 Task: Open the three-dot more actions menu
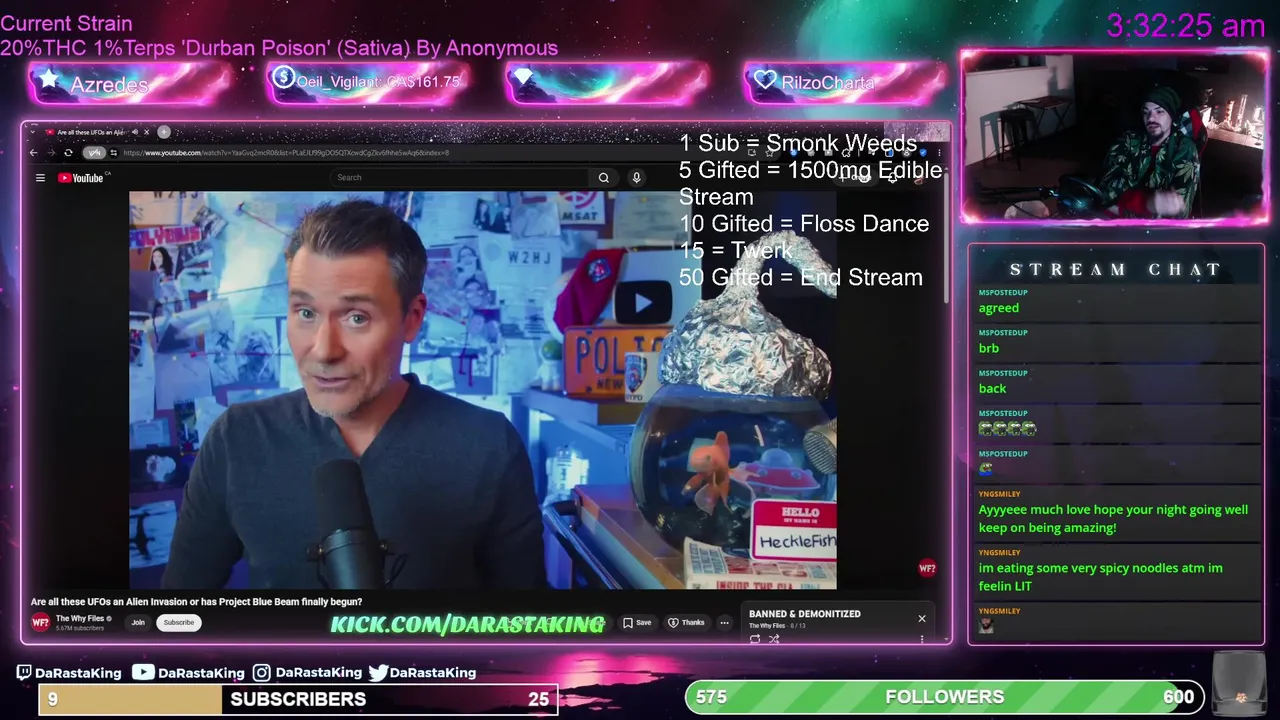pos(724,622)
